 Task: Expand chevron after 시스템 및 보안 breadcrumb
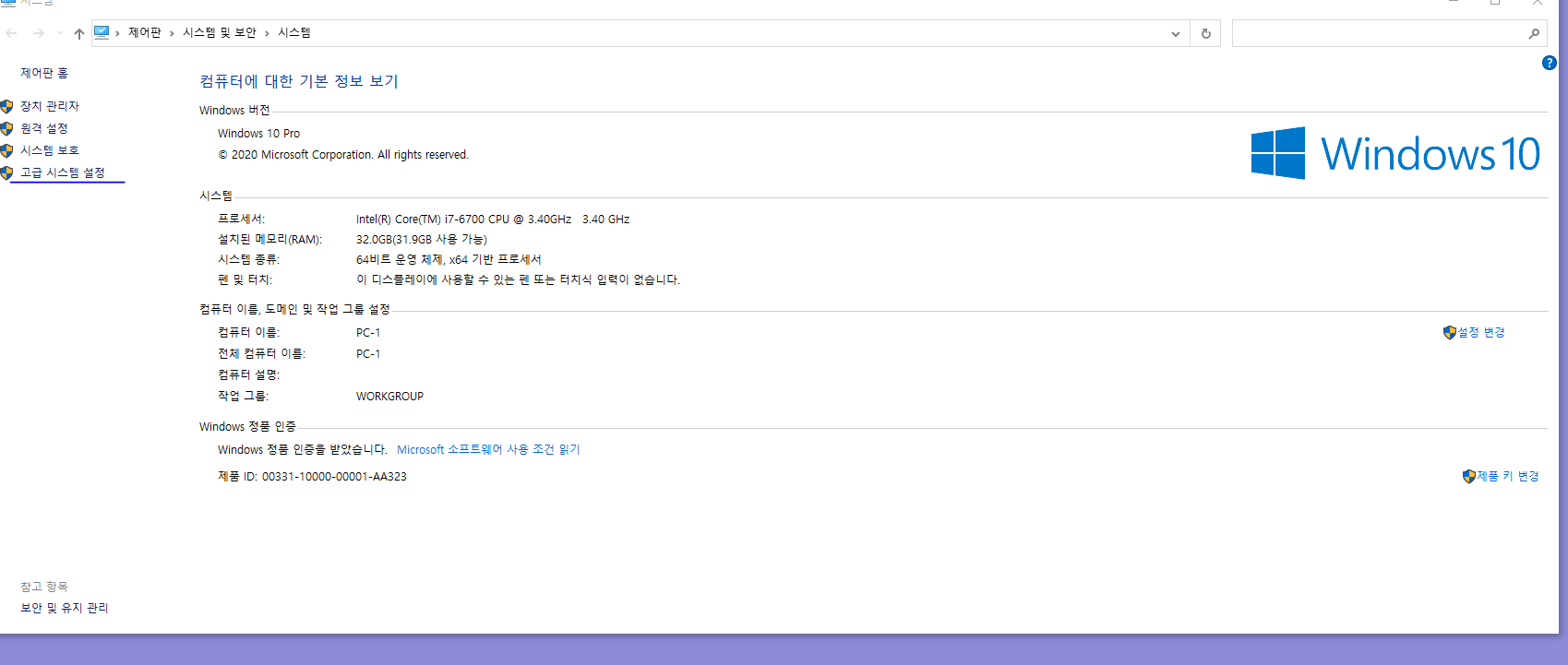point(267,33)
